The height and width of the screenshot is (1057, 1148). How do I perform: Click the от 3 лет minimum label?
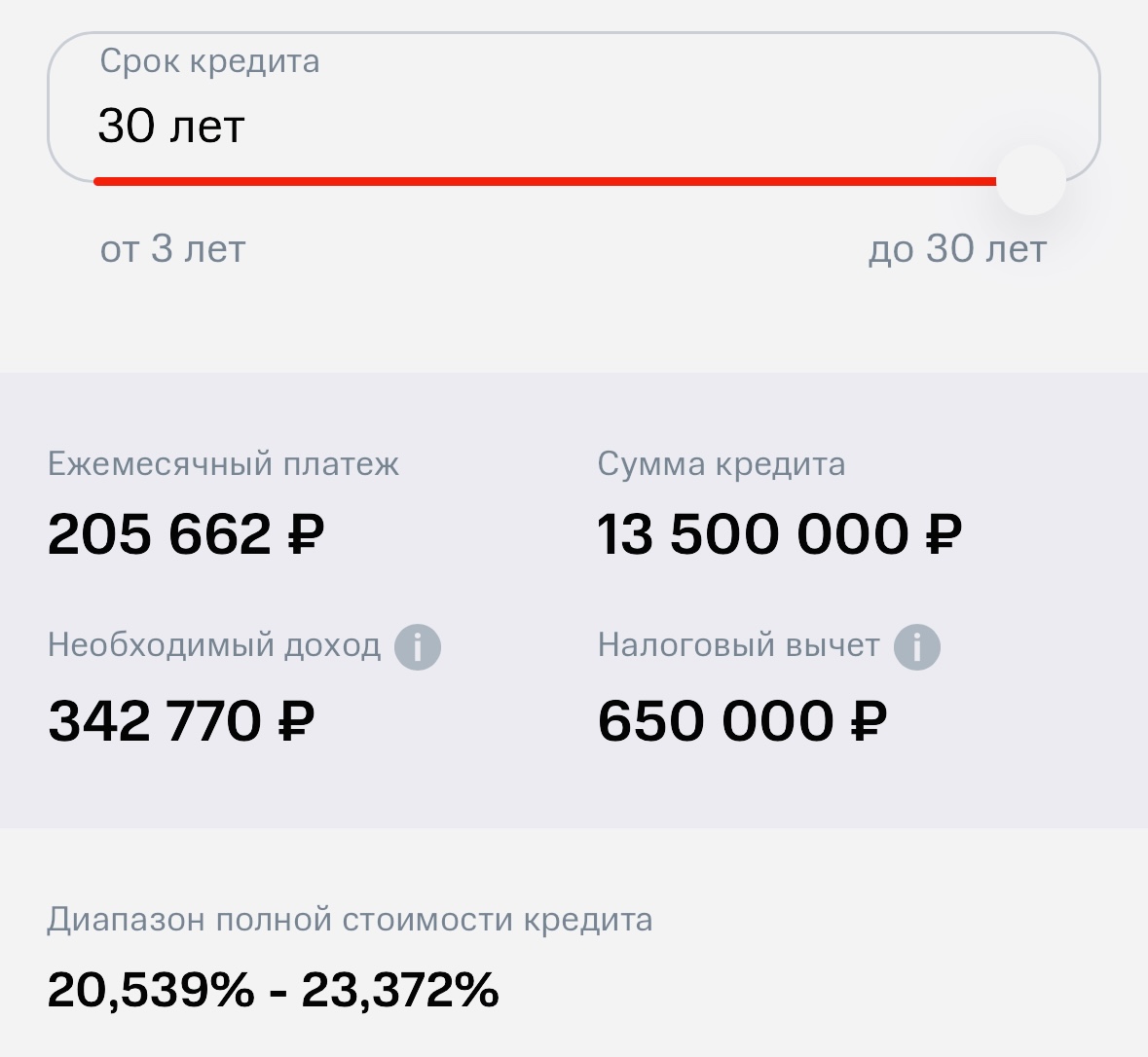pos(172,249)
